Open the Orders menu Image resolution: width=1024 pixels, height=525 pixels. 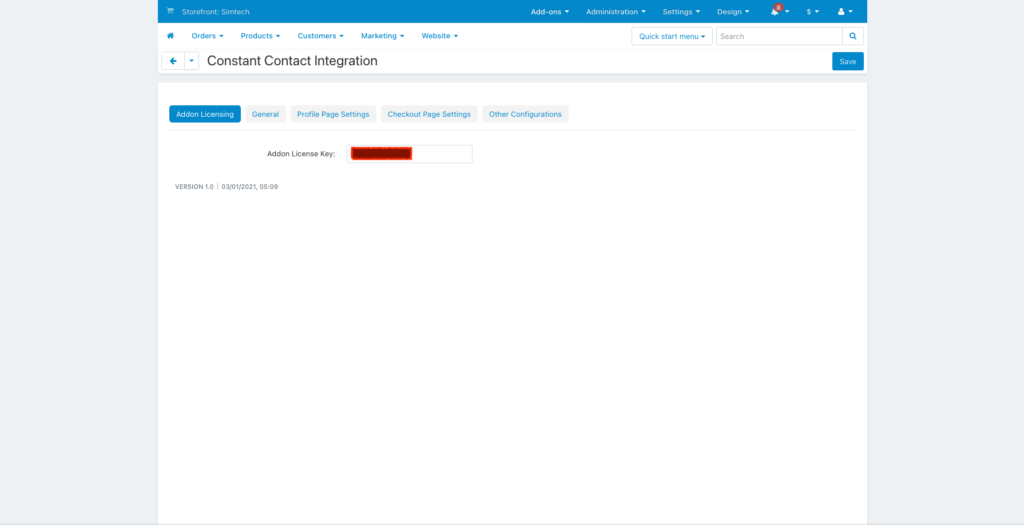pyautogui.click(x=207, y=36)
